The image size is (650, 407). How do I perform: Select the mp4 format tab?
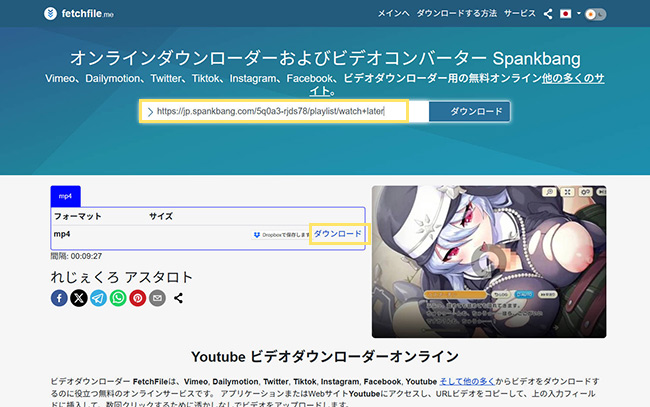coord(65,196)
